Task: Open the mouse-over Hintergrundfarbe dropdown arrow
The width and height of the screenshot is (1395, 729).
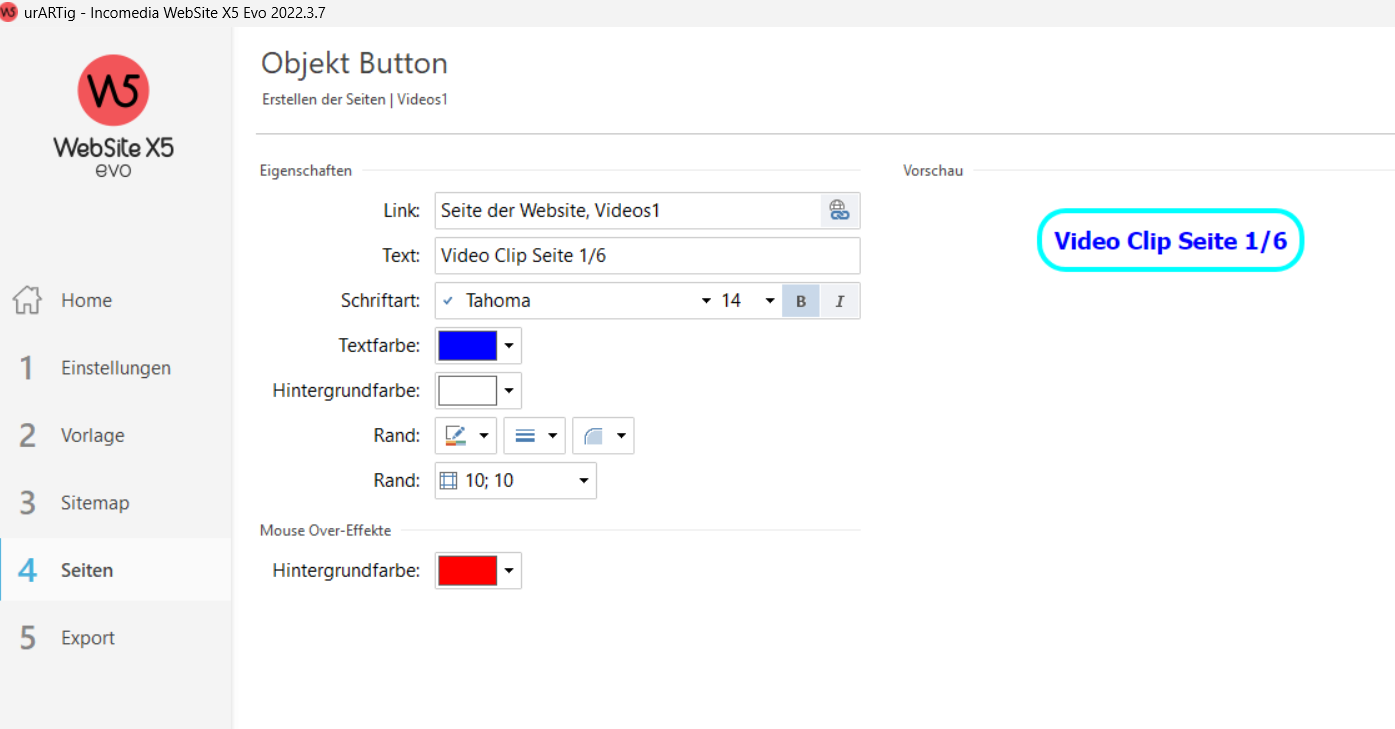Action: pyautogui.click(x=509, y=571)
